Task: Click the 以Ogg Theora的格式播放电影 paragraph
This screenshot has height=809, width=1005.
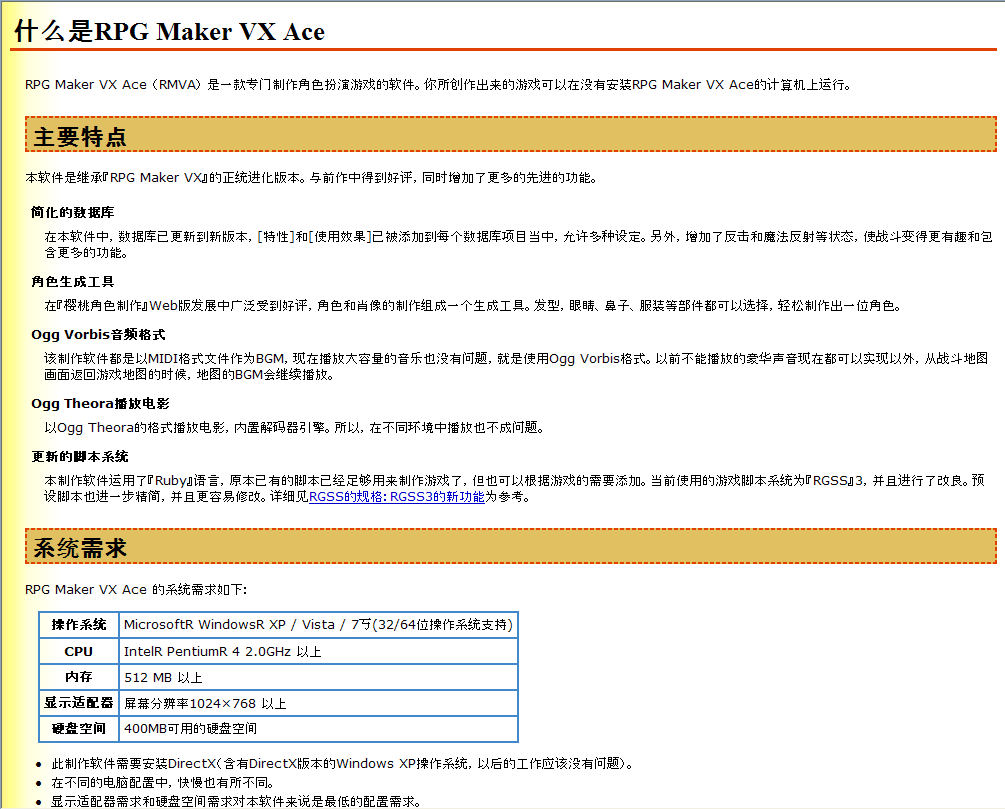Action: click(294, 428)
